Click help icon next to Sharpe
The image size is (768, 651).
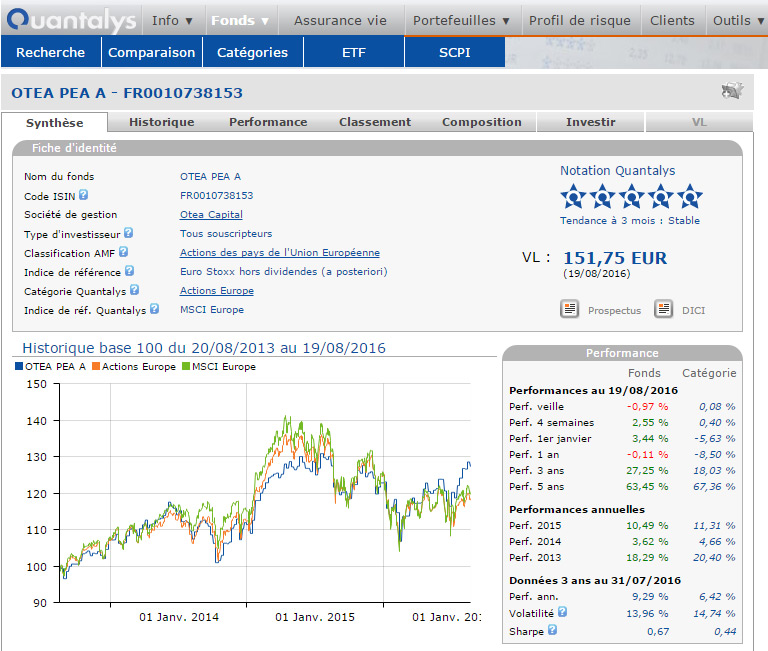552,631
